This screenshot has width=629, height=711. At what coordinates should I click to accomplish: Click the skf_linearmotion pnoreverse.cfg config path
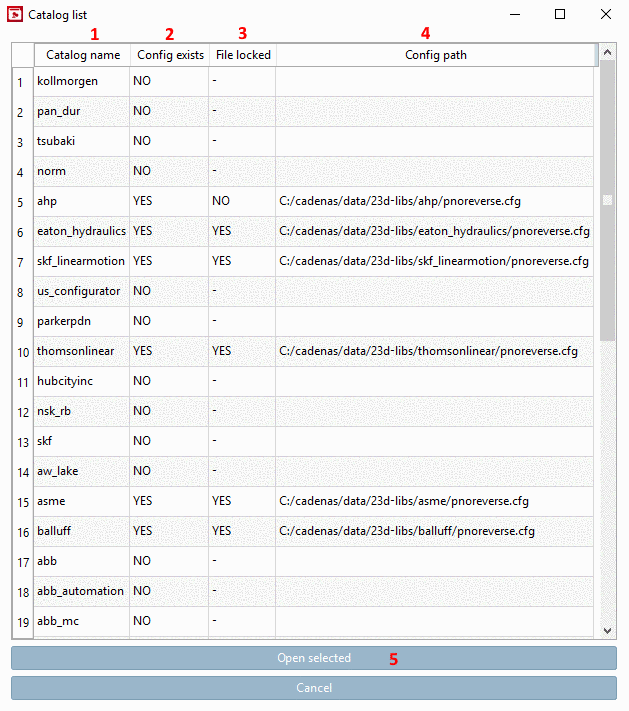click(434, 261)
